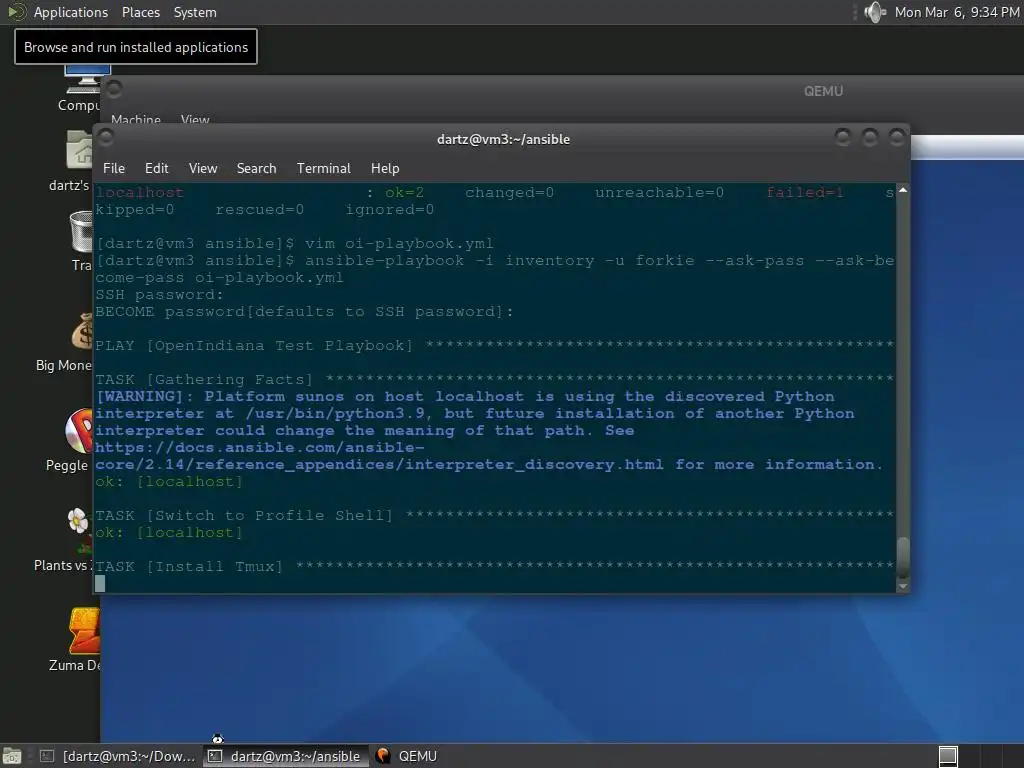Open terminal Help menu
The image size is (1024, 768).
(x=385, y=168)
